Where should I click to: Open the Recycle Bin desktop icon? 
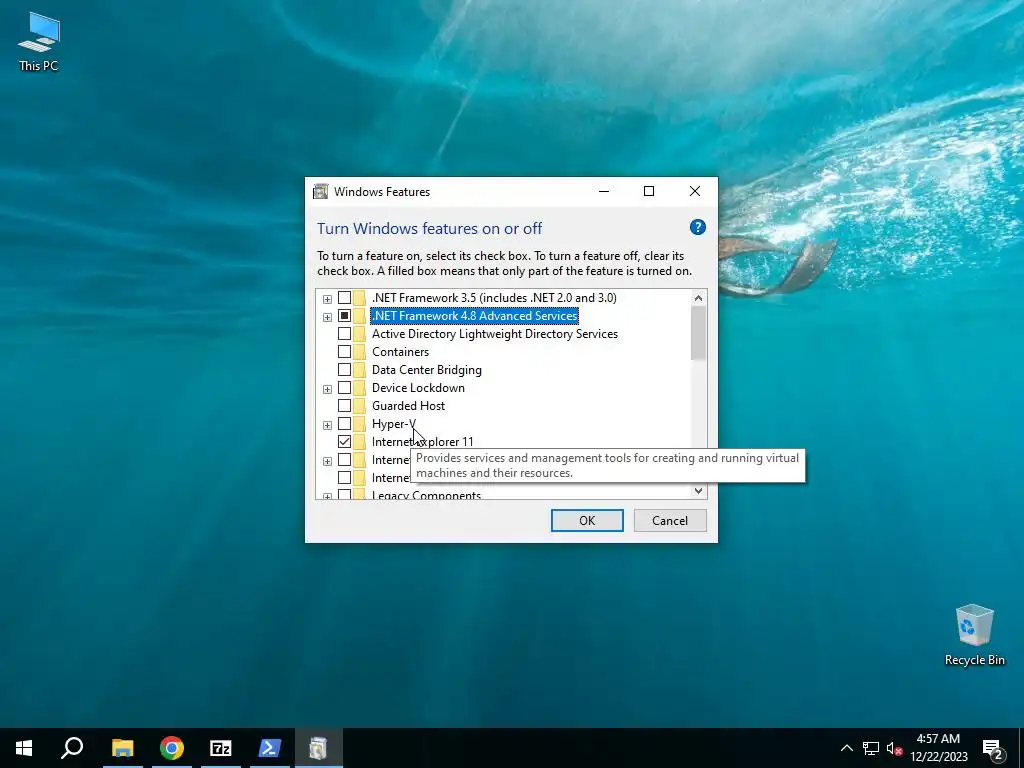pos(974,635)
